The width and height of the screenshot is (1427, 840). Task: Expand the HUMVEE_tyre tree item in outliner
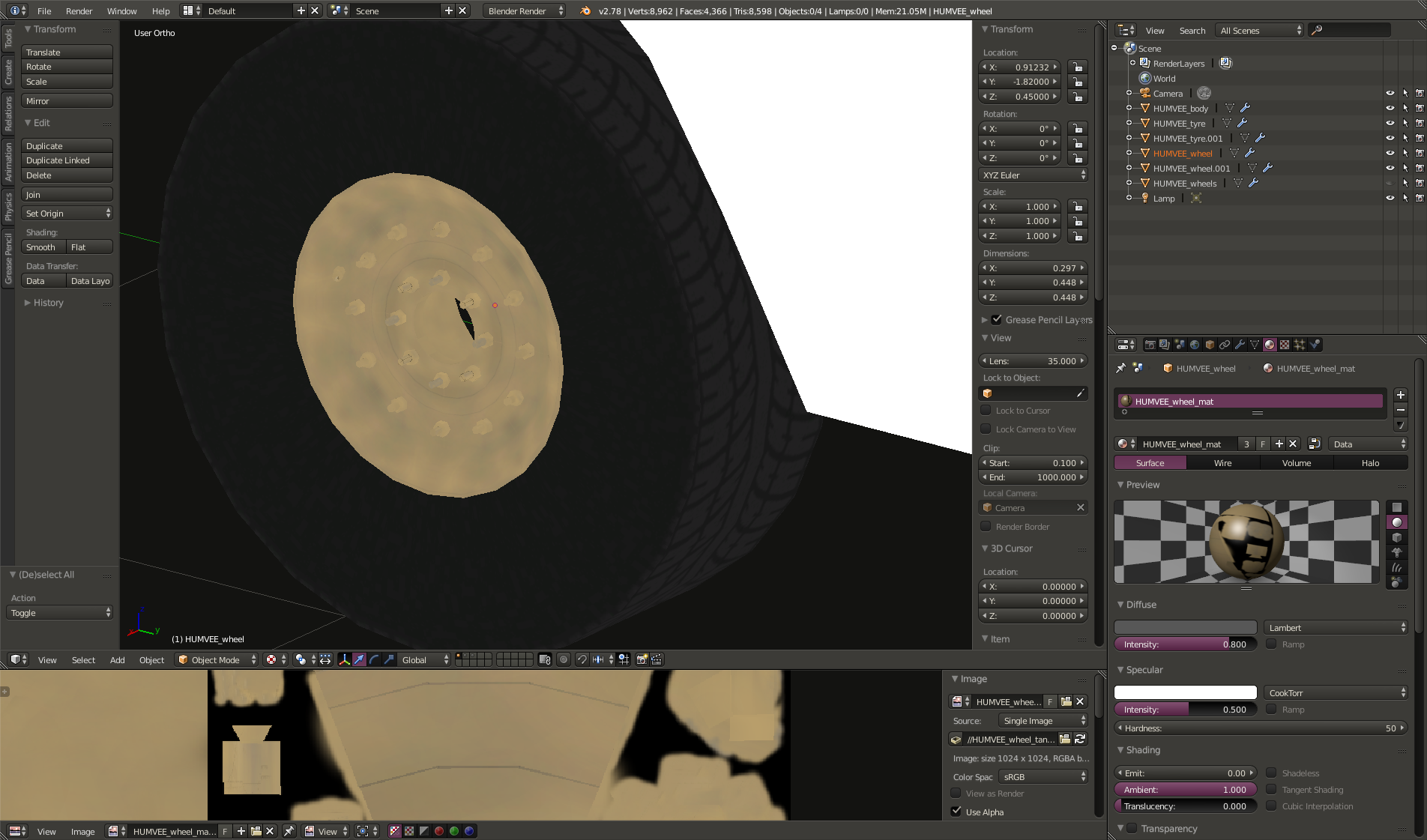pos(1129,123)
